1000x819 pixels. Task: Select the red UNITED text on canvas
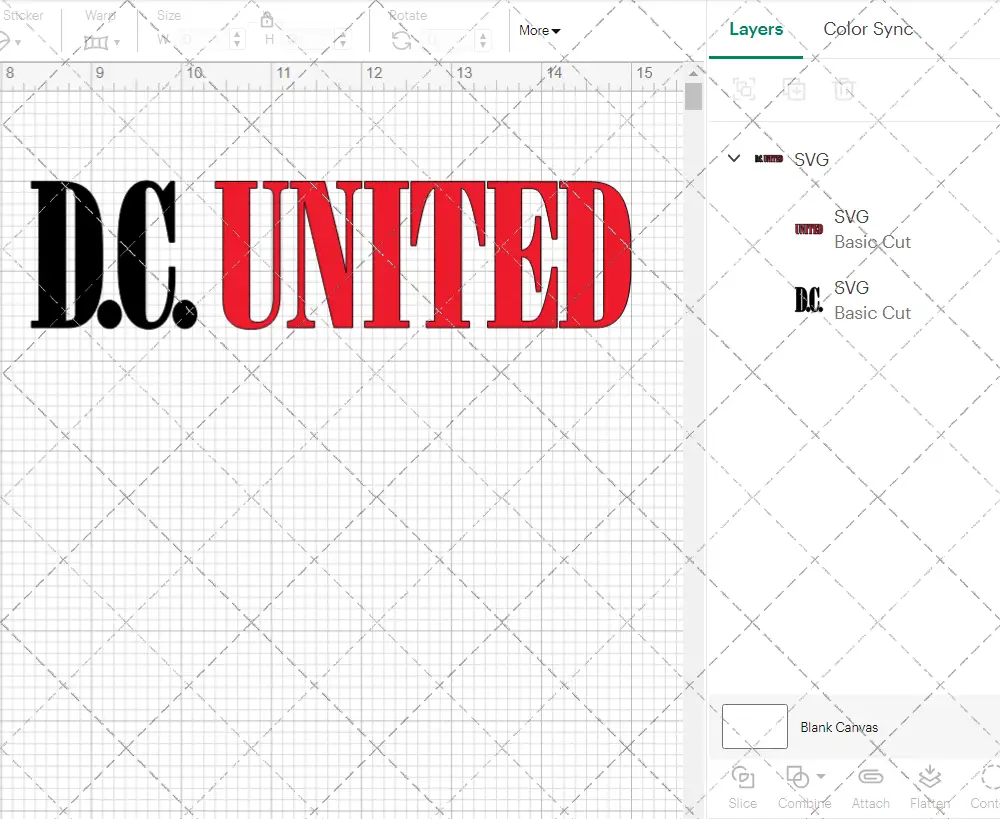pyautogui.click(x=424, y=255)
